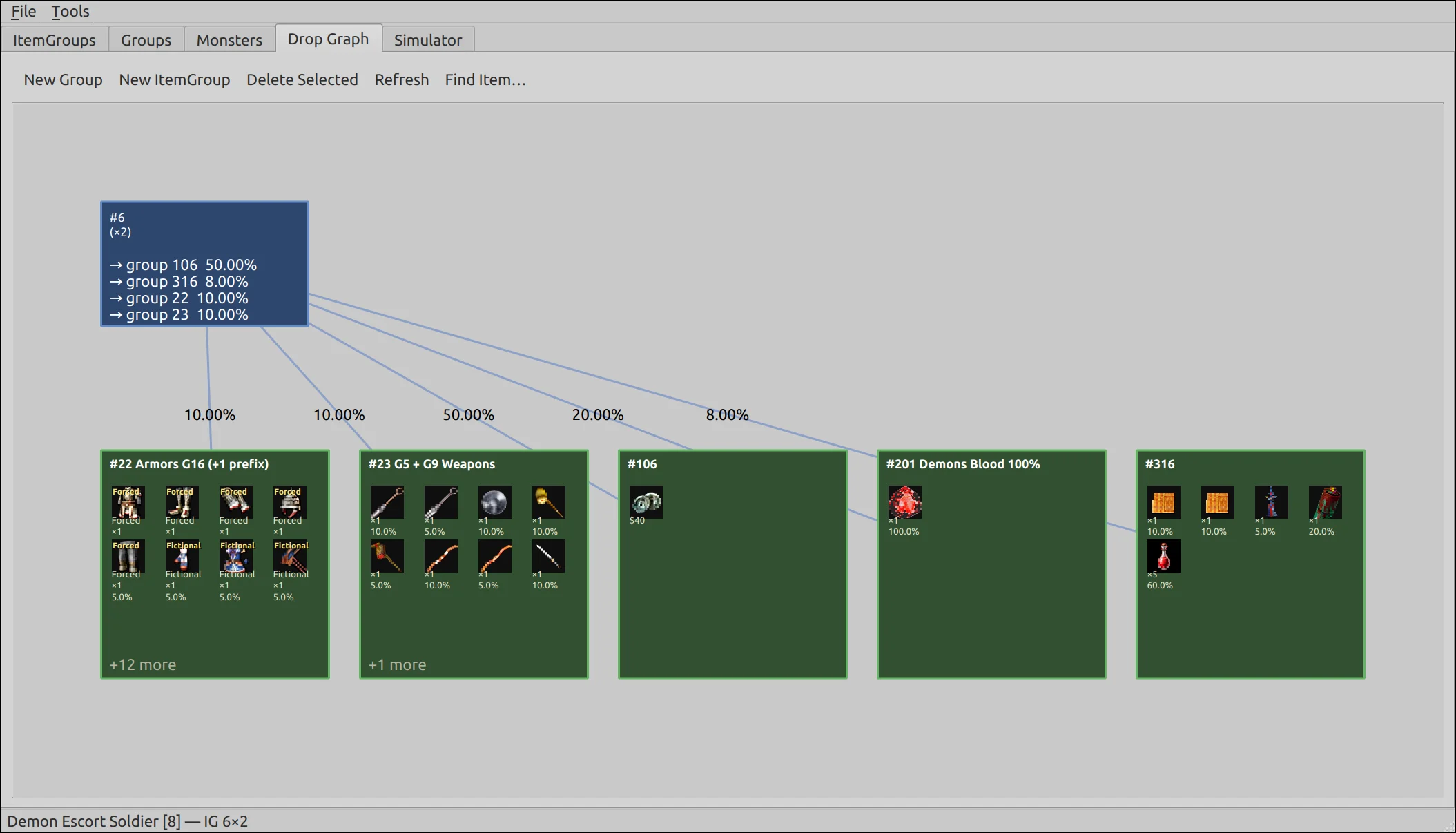Switch to the Groups tab
Image resolution: width=1456 pixels, height=833 pixels.
[x=146, y=39]
